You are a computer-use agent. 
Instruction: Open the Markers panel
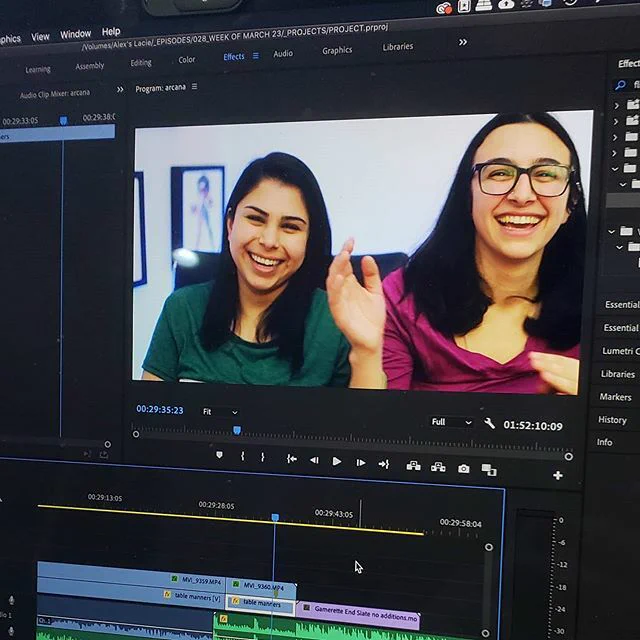pos(615,397)
